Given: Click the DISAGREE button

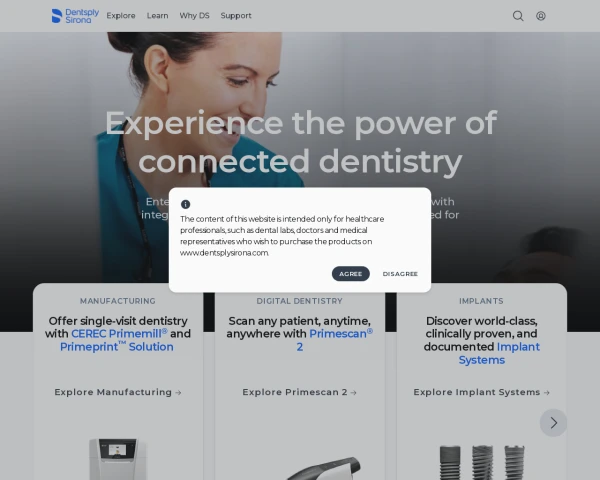Looking at the screenshot, I should click(400, 274).
